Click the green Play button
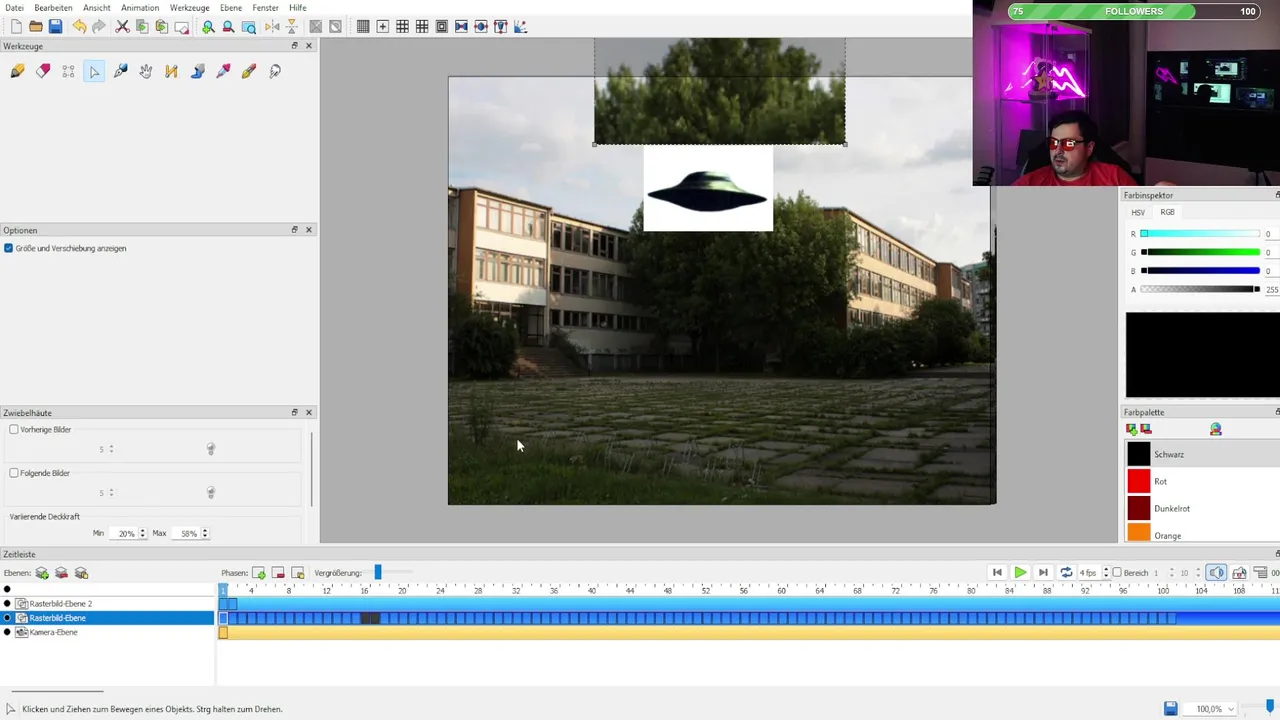Screen dimensions: 1280x720 [1020, 573]
